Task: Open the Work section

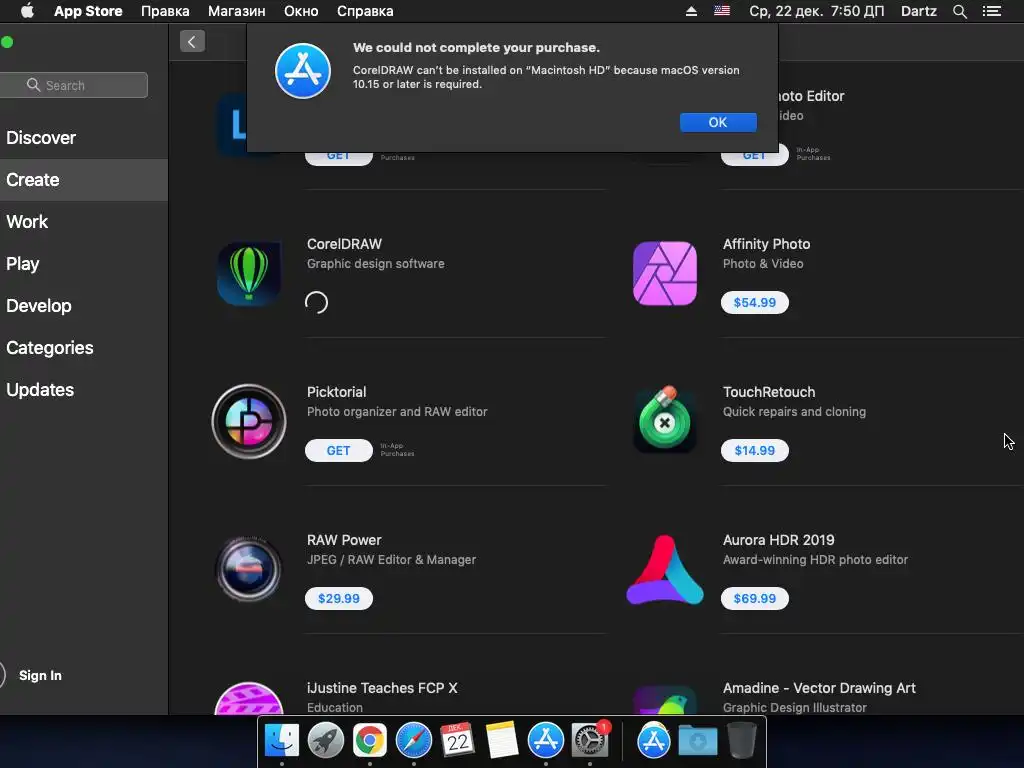Action: 27,222
